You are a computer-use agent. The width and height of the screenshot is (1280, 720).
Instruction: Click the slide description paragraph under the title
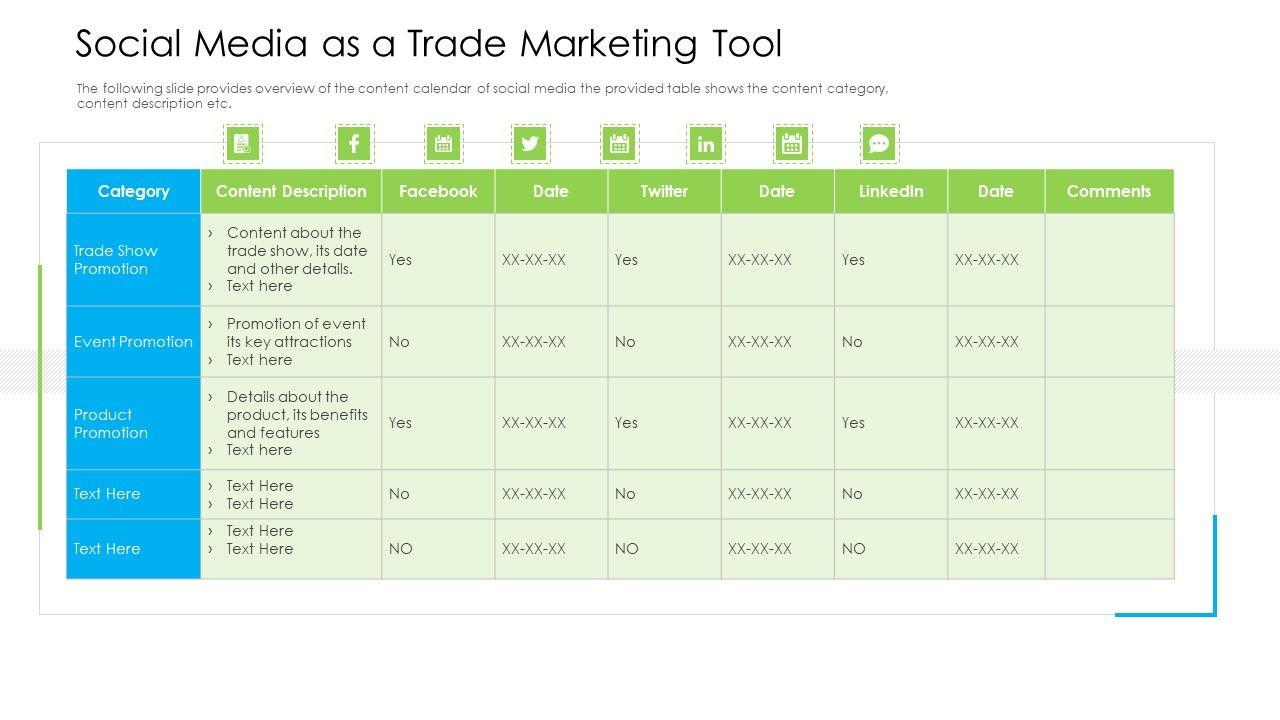[482, 95]
